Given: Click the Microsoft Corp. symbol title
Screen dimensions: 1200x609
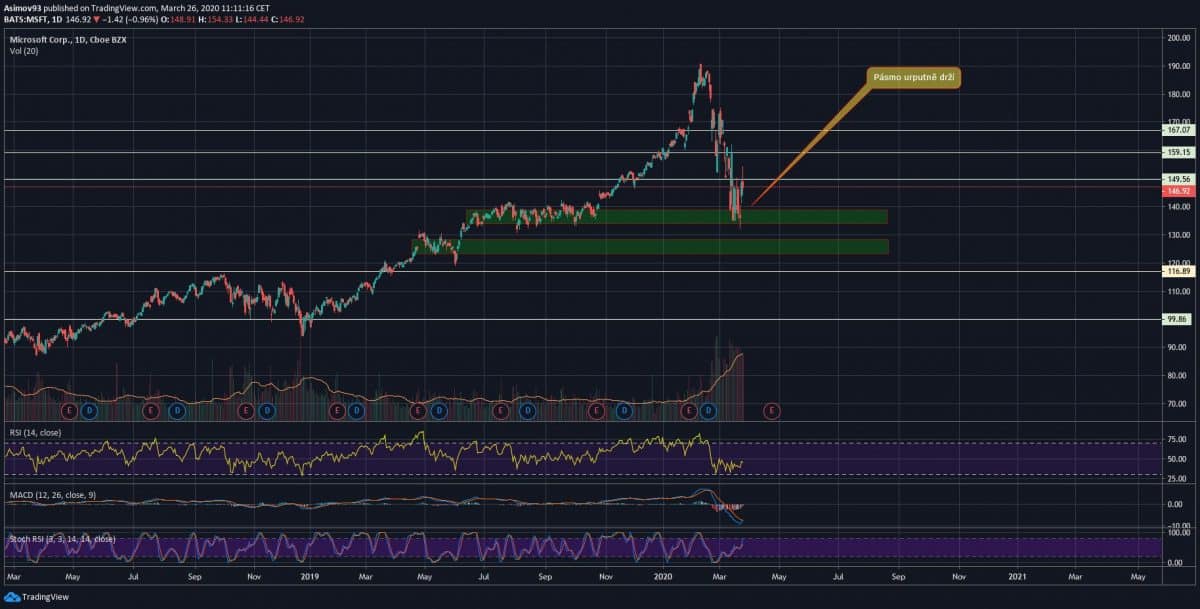Looking at the screenshot, I should tap(68, 41).
